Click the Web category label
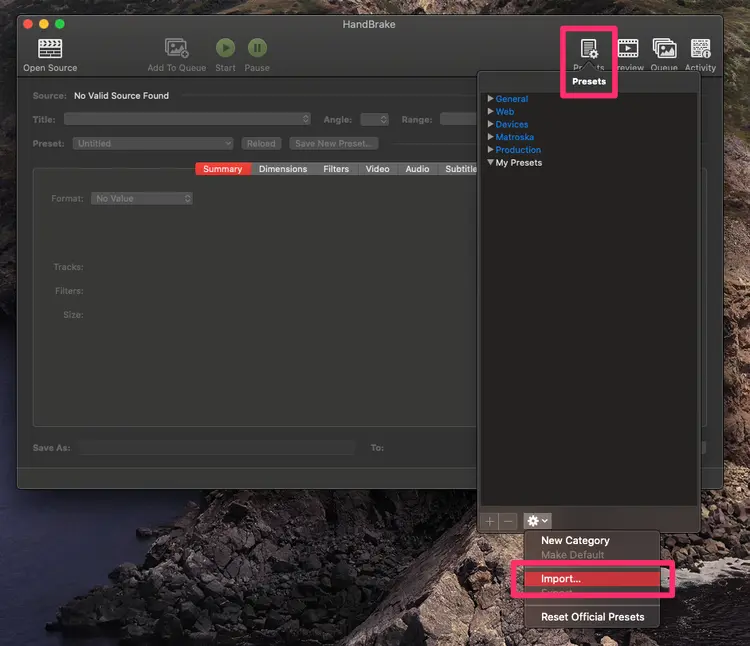This screenshot has height=646, width=750. 505,111
